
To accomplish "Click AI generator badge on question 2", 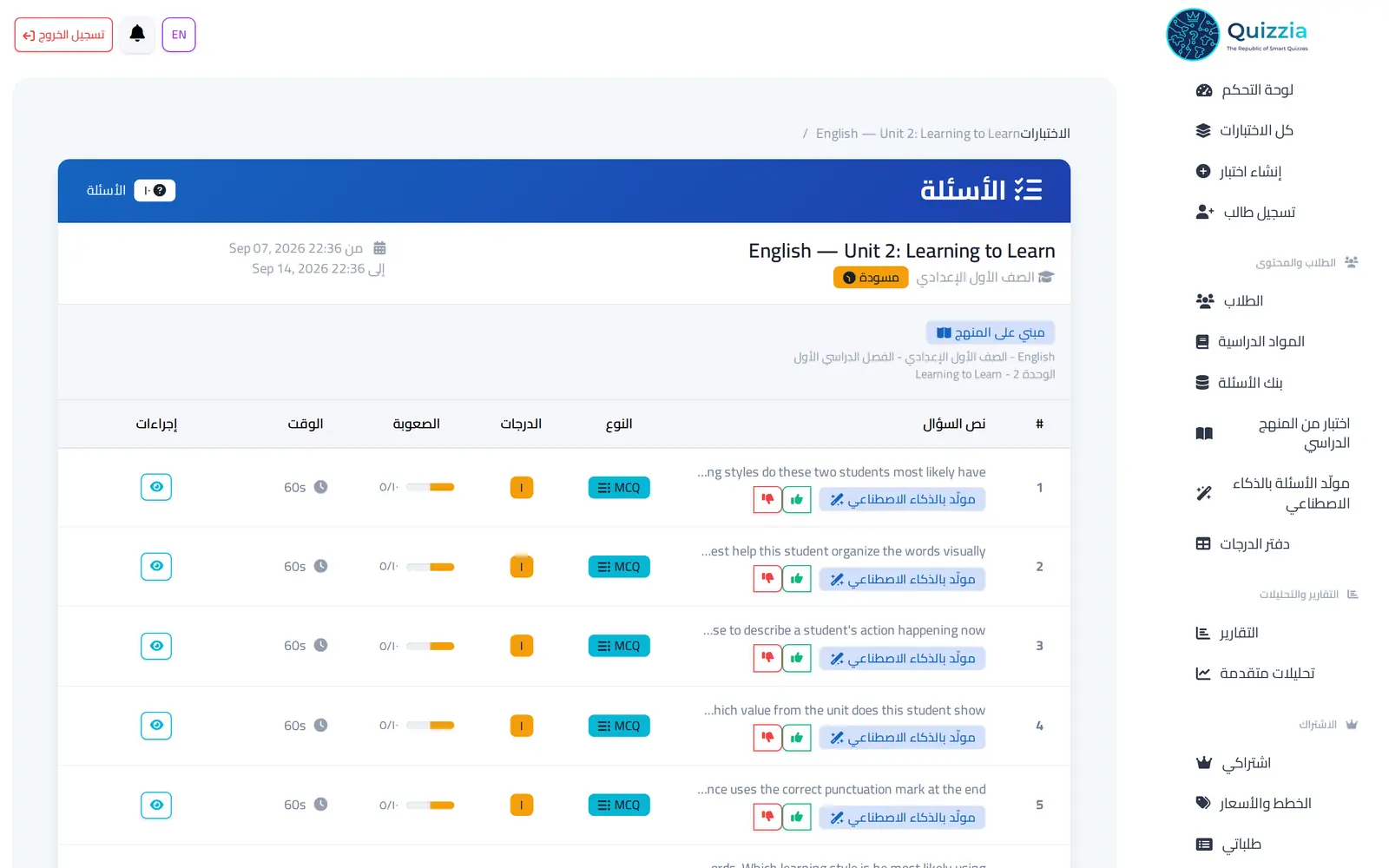I will pyautogui.click(x=902, y=579).
